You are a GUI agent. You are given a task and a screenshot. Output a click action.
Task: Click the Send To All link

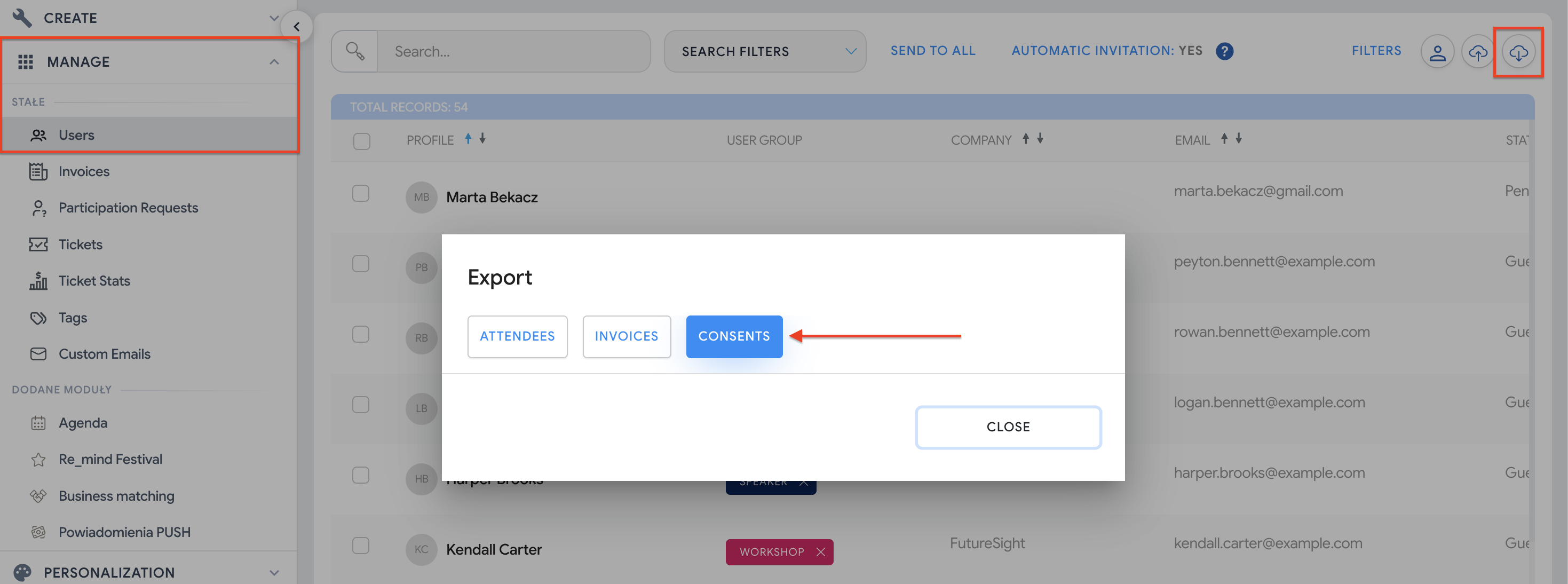(932, 51)
